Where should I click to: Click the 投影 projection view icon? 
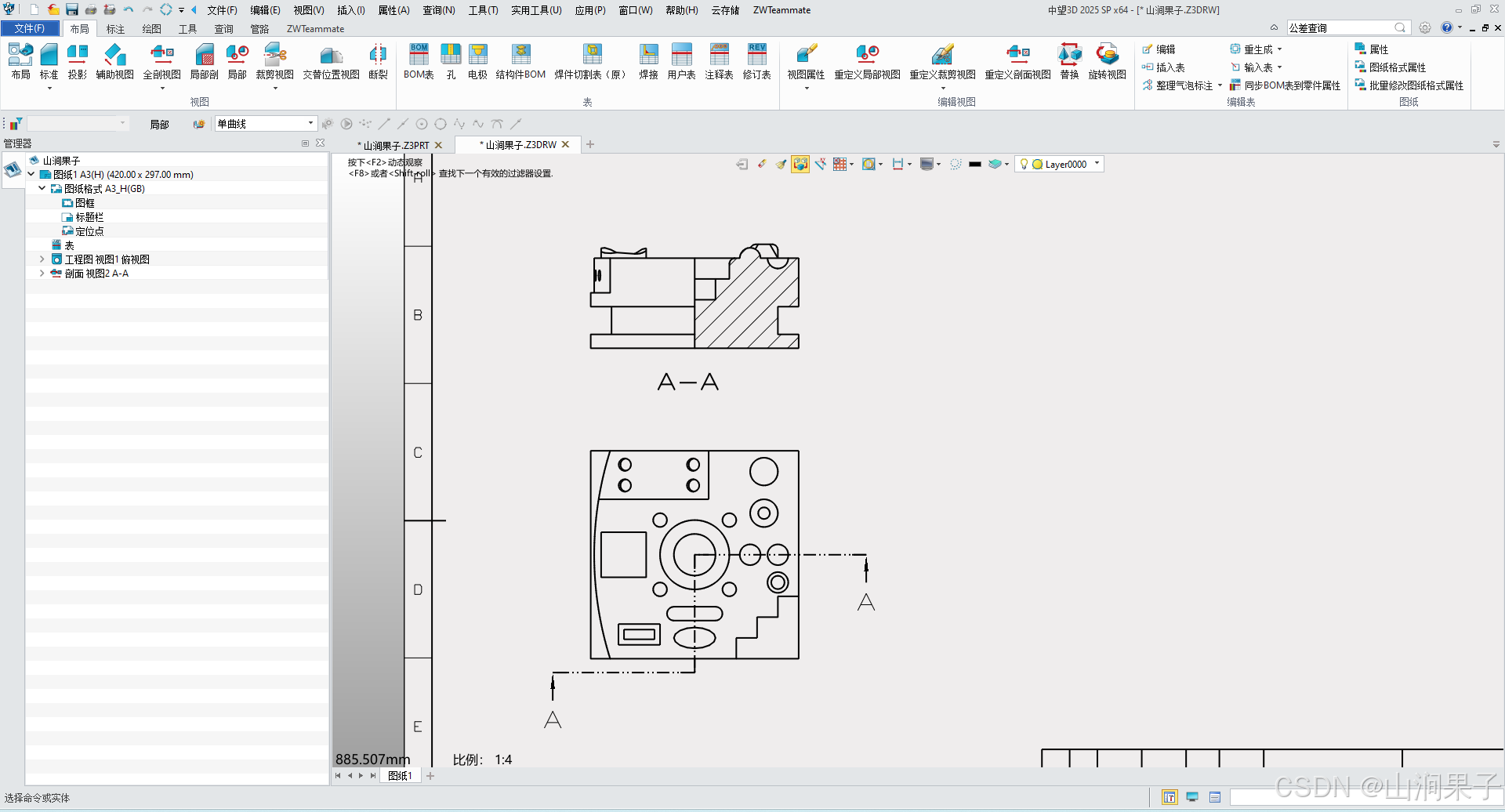[x=78, y=61]
